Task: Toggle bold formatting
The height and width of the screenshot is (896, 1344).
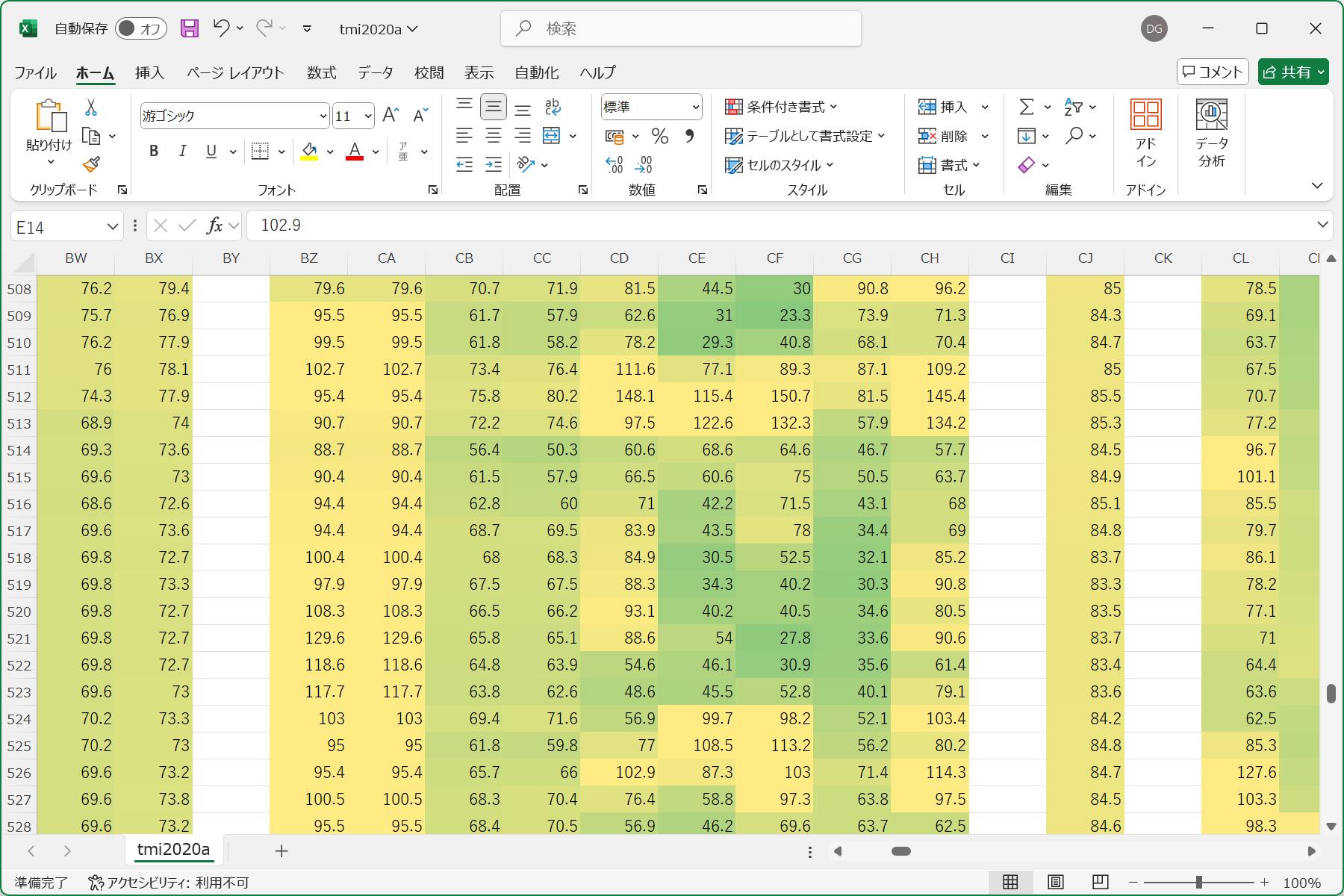Action: pos(154,151)
